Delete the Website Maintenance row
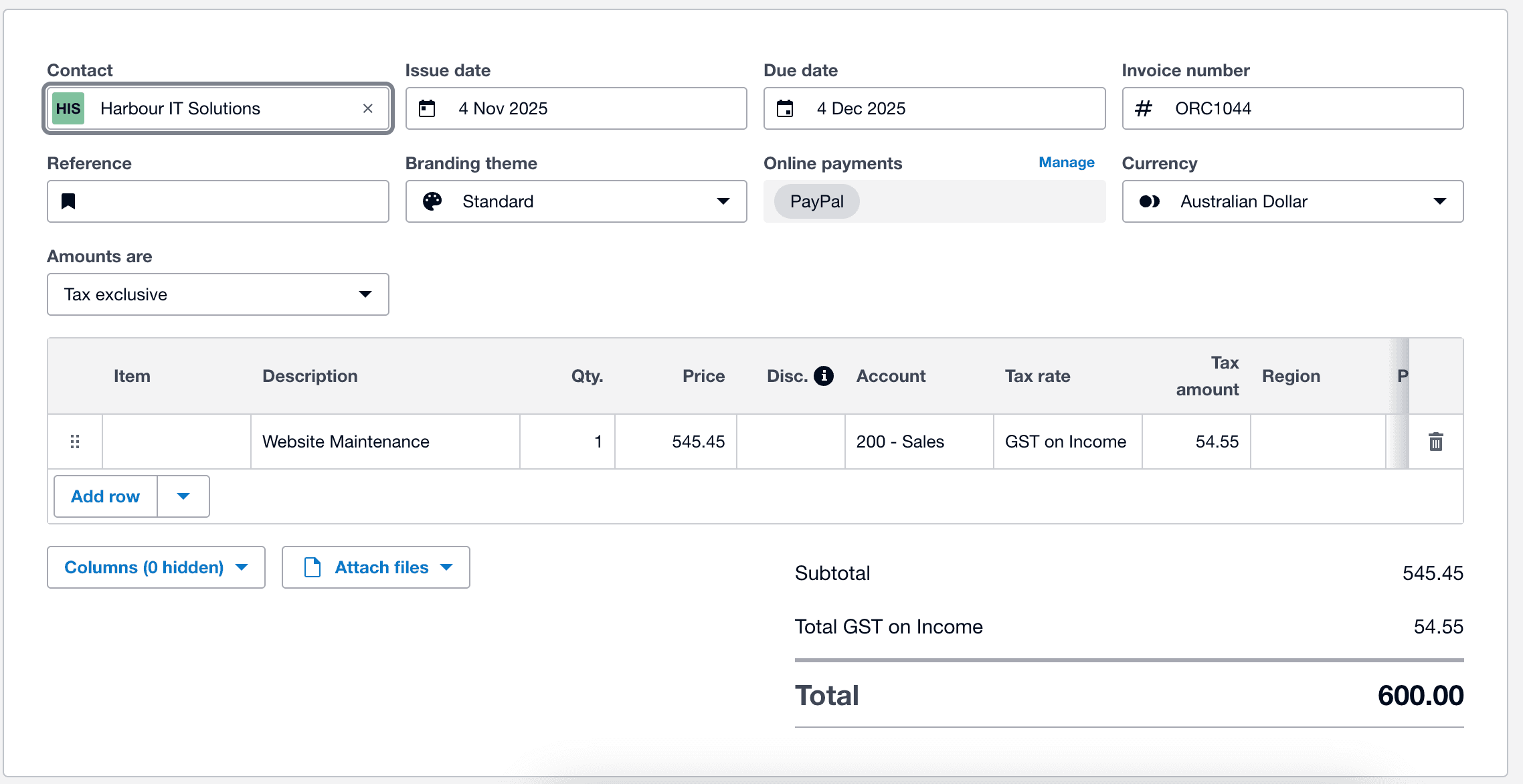The image size is (1523, 784). pyautogui.click(x=1435, y=442)
